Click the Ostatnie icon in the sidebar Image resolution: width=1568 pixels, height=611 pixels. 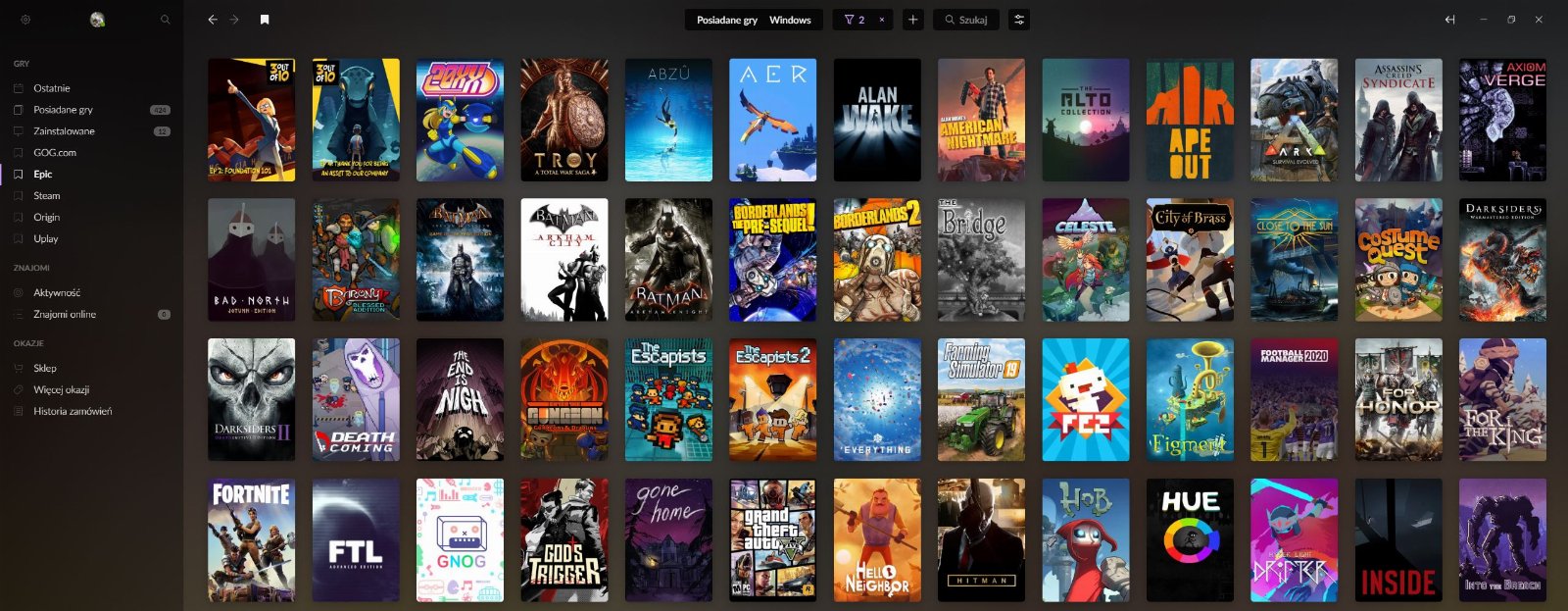pyautogui.click(x=19, y=88)
